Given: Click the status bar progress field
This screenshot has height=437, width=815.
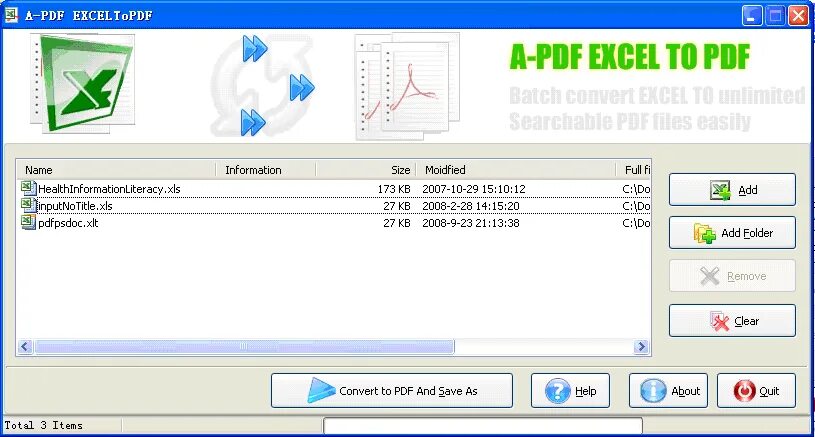Looking at the screenshot, I should coord(483,426).
